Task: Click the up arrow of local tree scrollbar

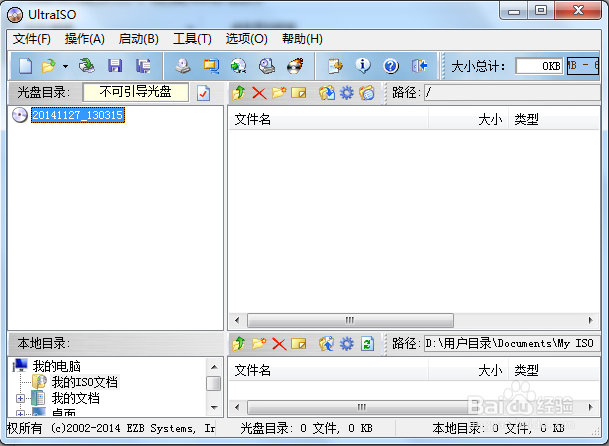Action: (x=214, y=367)
